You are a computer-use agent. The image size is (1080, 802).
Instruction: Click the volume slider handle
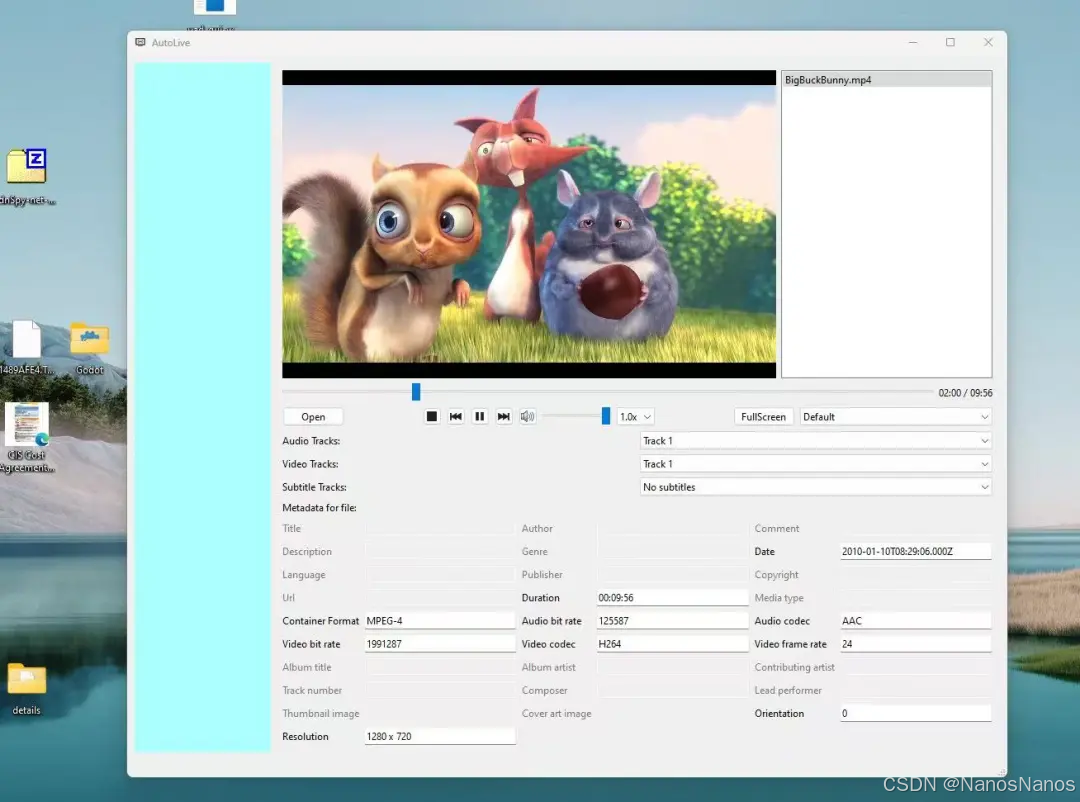606,415
